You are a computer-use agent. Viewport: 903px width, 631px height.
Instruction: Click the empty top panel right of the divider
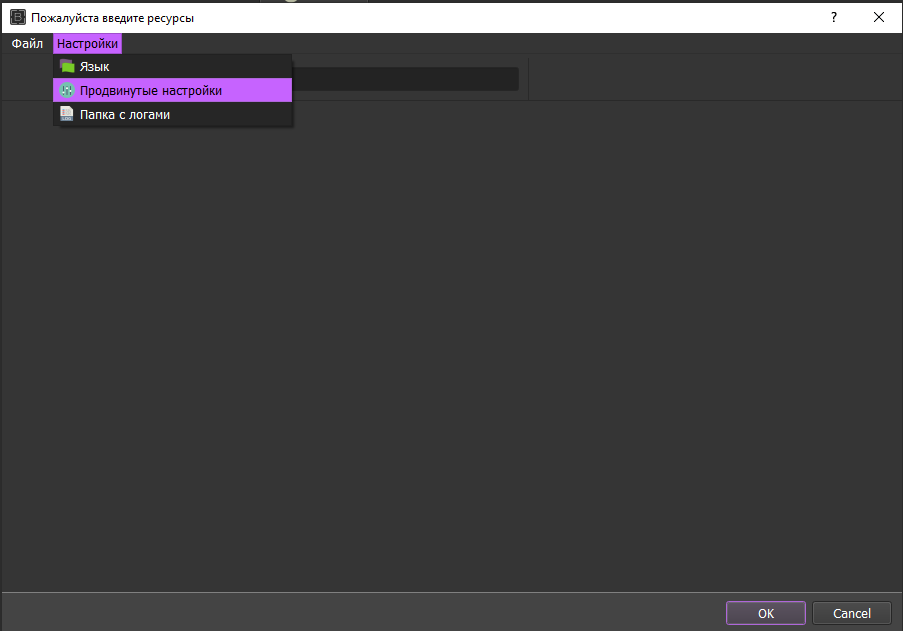point(715,78)
